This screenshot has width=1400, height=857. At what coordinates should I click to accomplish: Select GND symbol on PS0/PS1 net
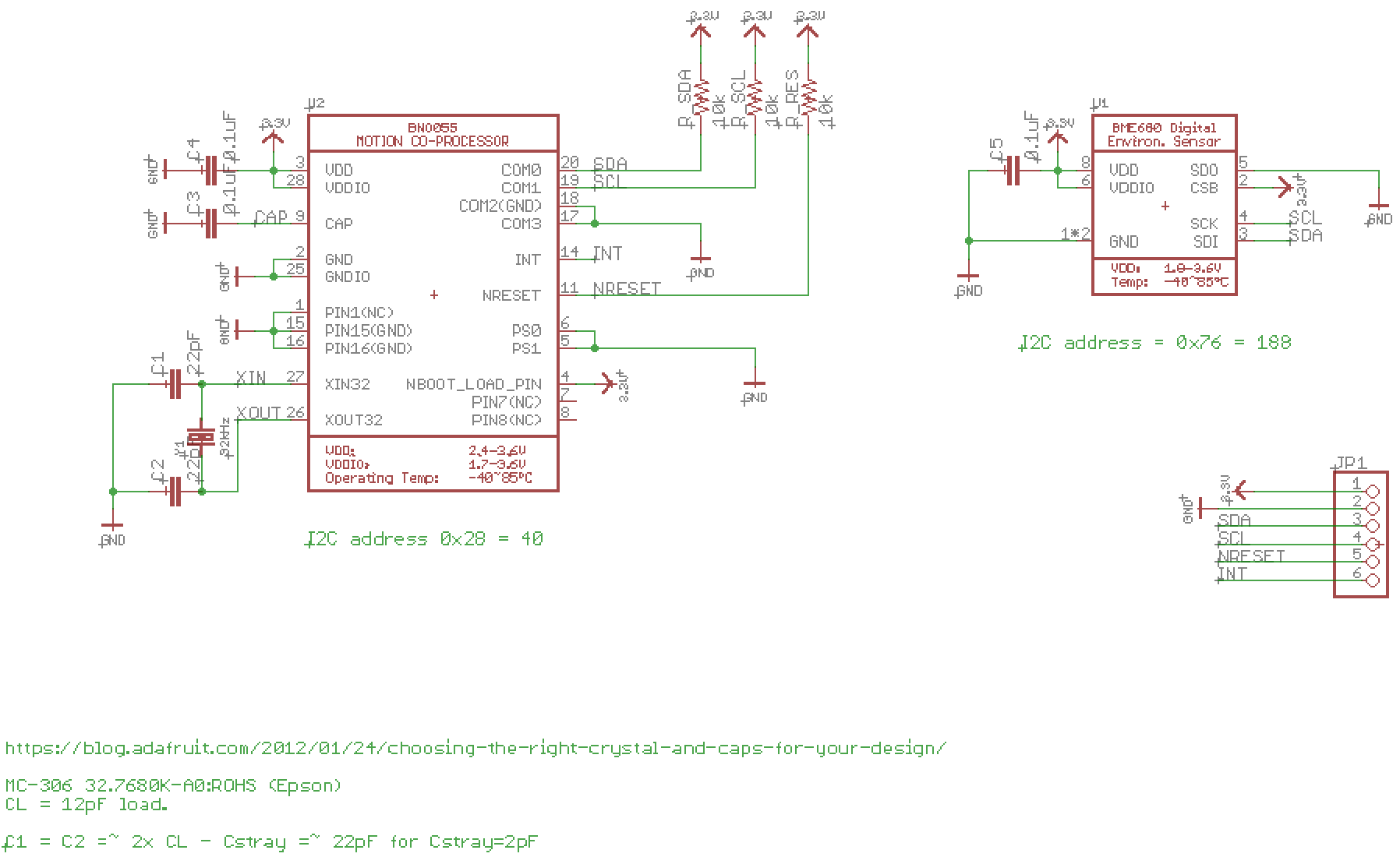coord(755,383)
